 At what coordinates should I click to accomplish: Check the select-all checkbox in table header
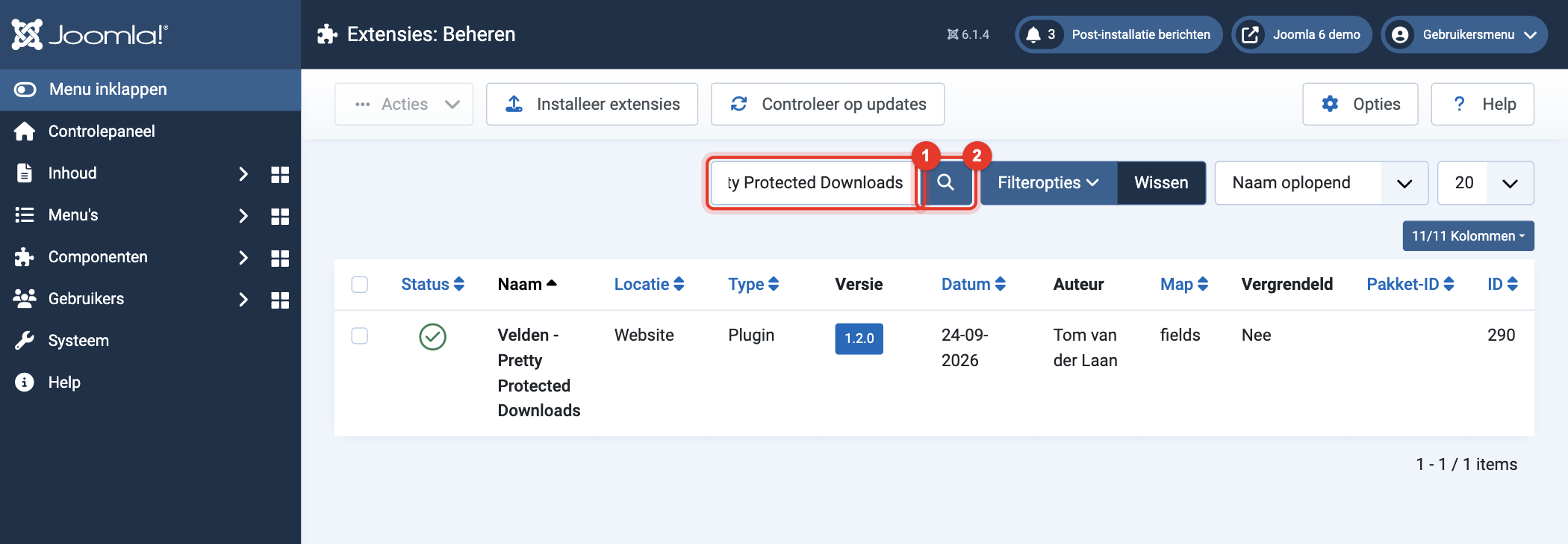360,285
